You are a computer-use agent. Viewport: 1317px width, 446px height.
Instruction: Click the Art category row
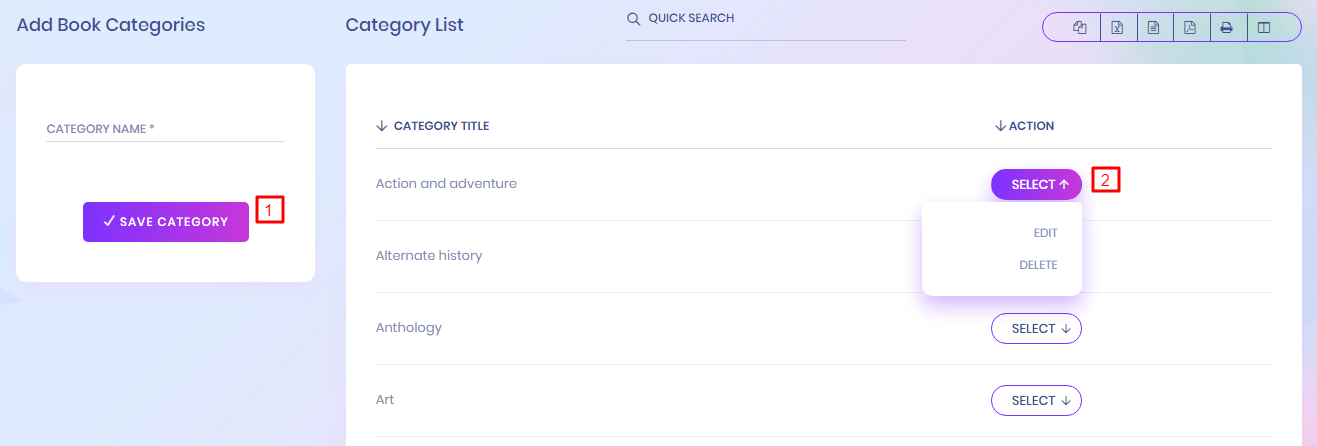pos(385,400)
